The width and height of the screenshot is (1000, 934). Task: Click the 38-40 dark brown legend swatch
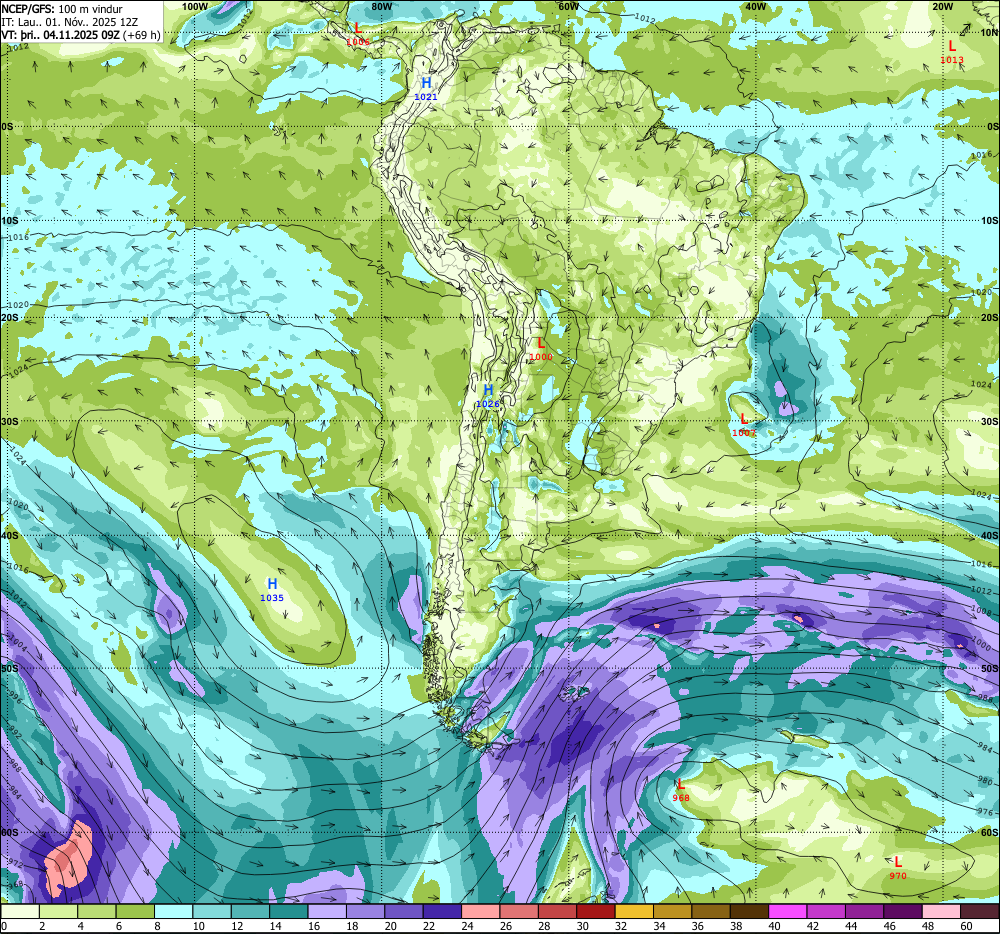(749, 911)
